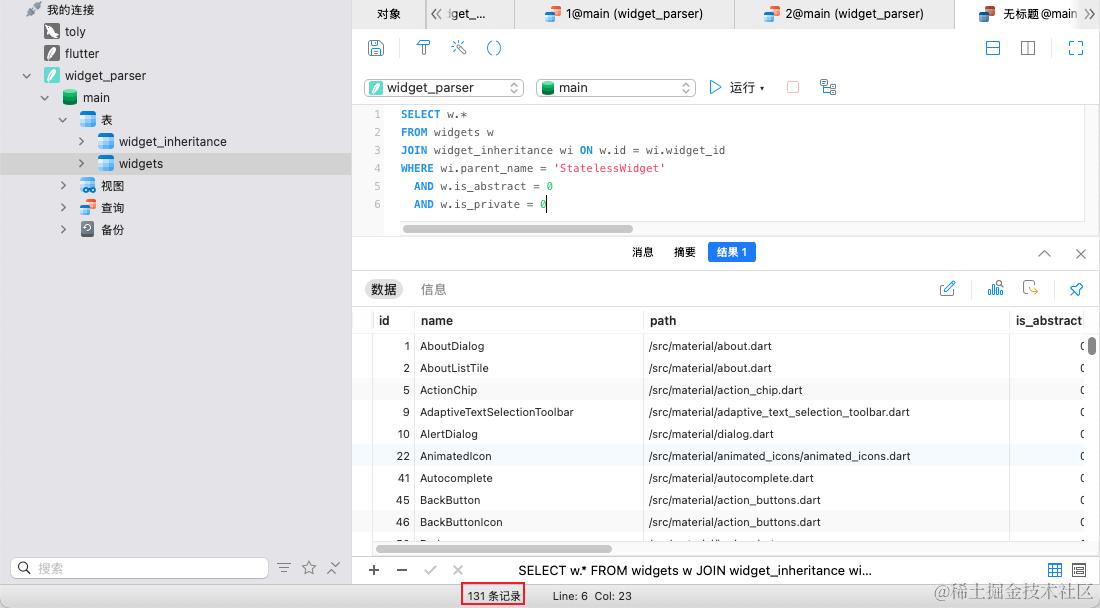Focus the 搜索 search field
Screen dimensions: 1100x608
[x=140, y=568]
